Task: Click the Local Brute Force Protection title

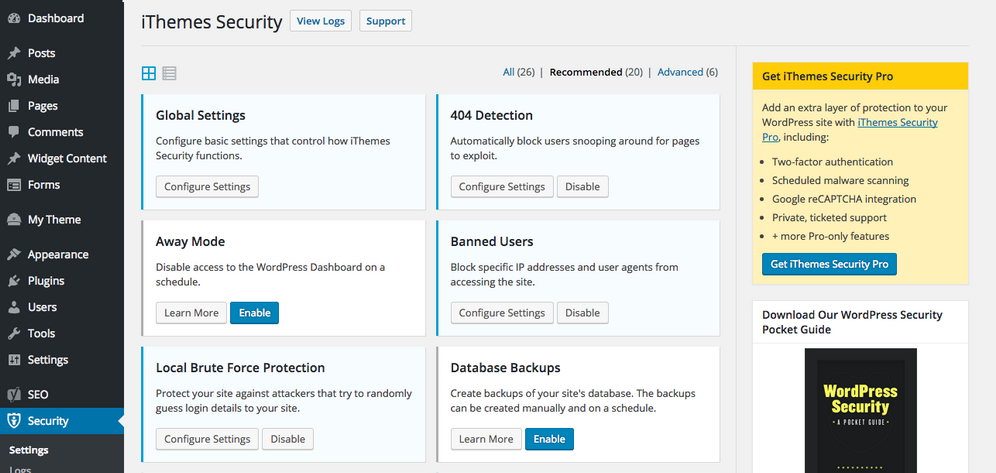Action: pos(240,368)
